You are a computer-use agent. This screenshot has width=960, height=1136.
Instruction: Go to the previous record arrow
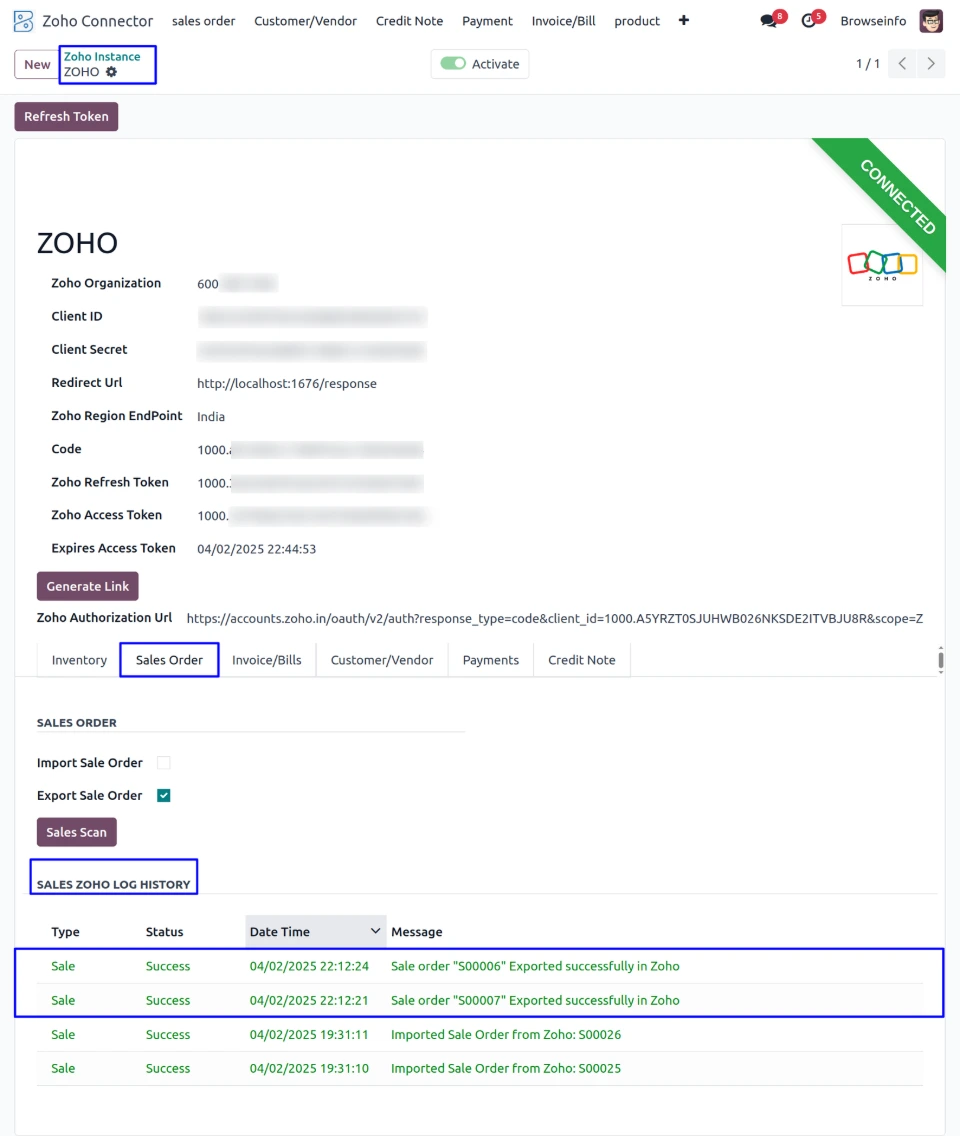(x=902, y=64)
